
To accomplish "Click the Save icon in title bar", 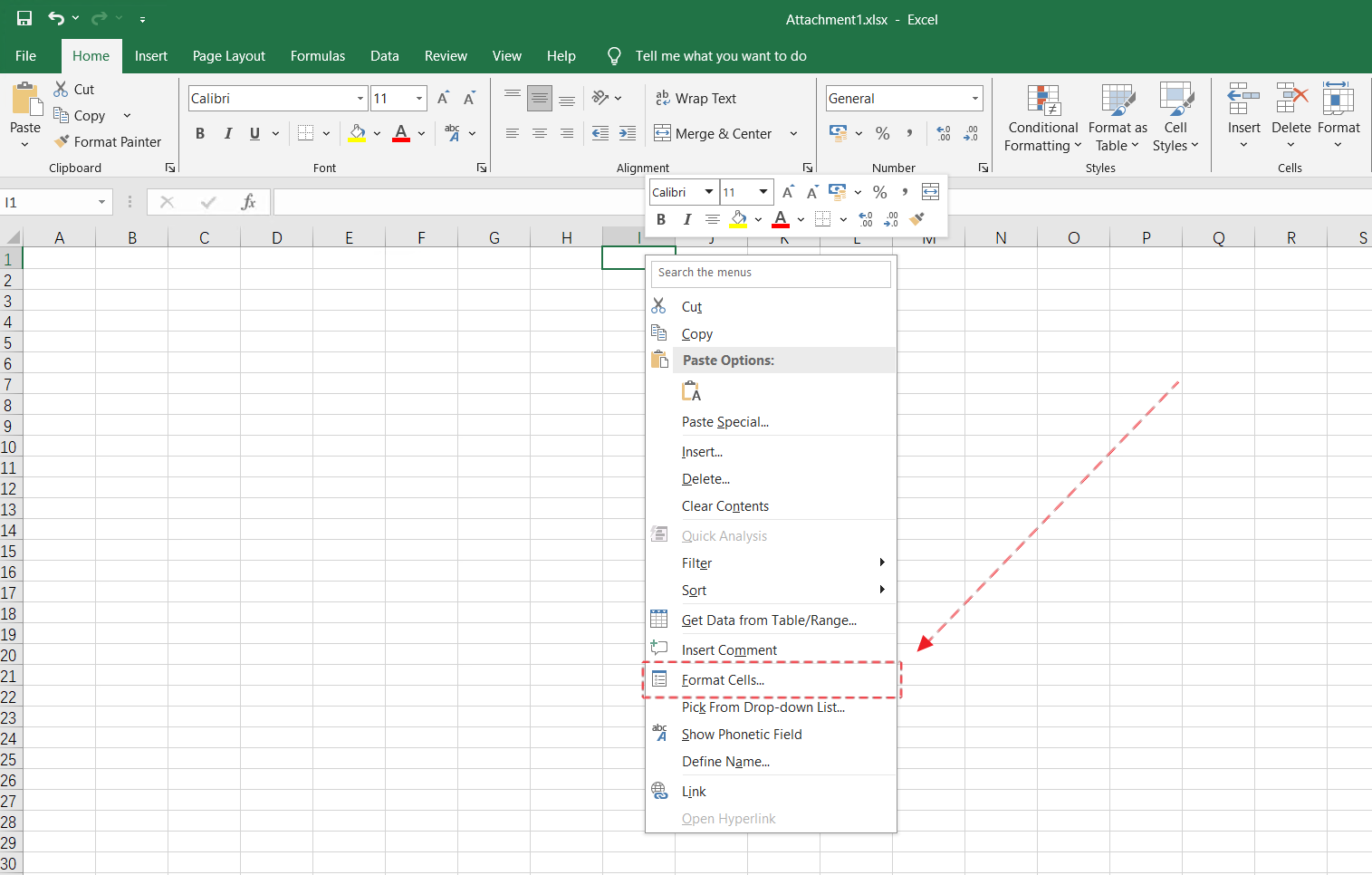I will coord(24,18).
